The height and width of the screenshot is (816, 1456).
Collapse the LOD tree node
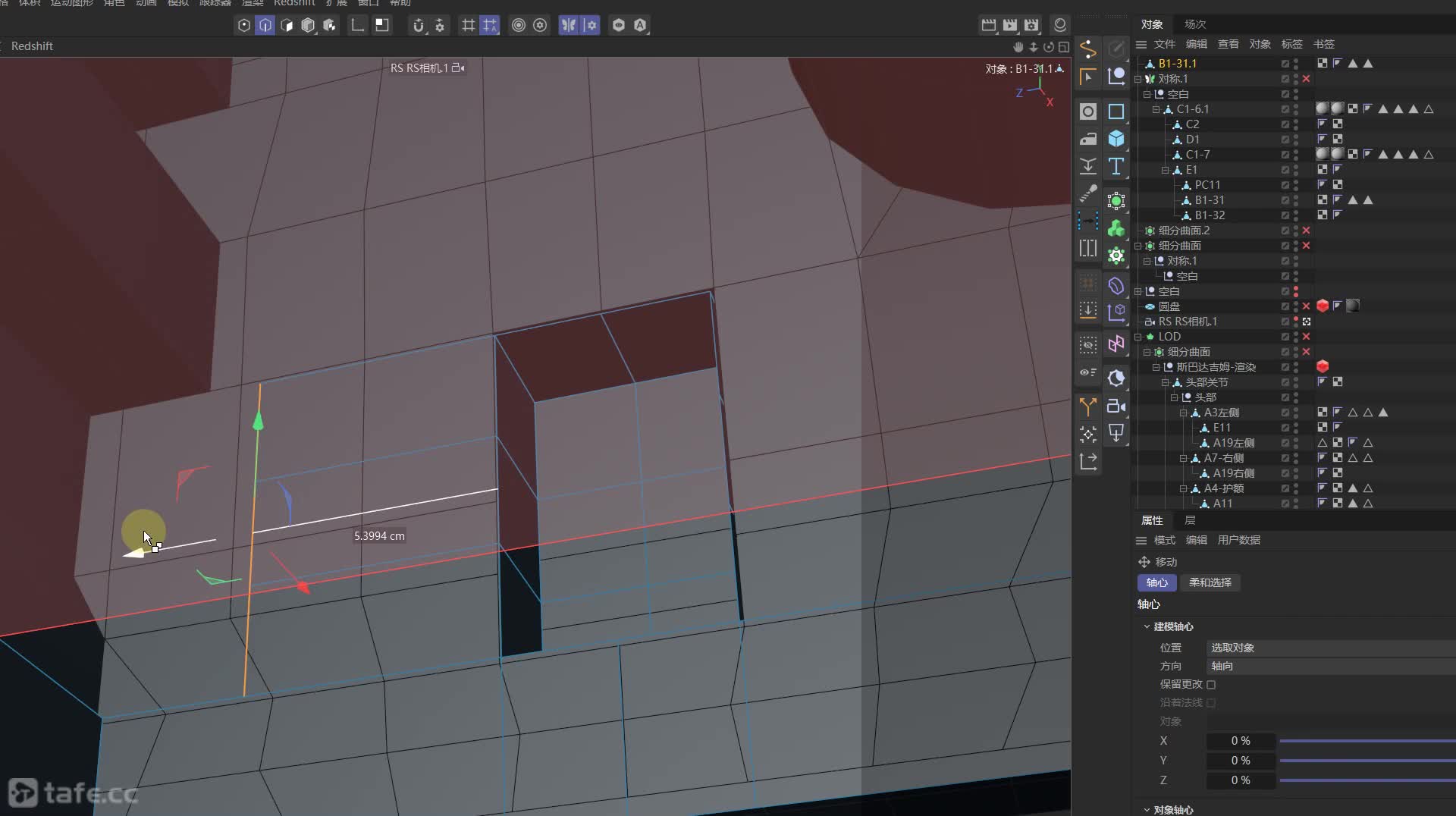click(1137, 337)
